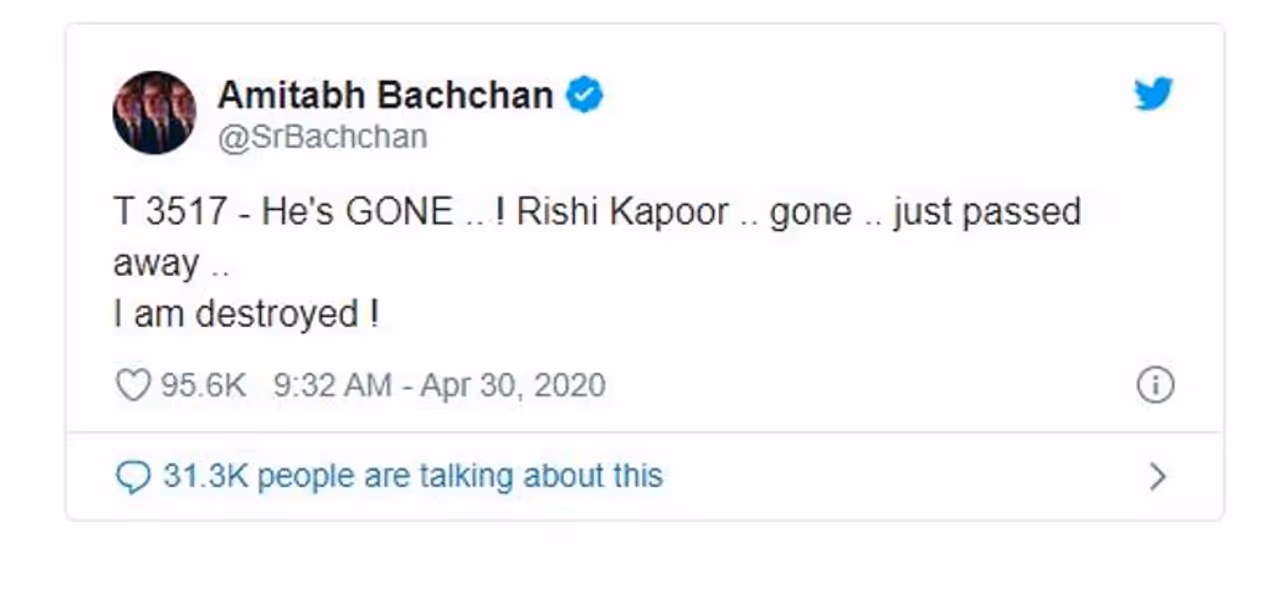Click the "just passed" tweet text
Image resolution: width=1280 pixels, height=600 pixels.
pyautogui.click(x=986, y=214)
